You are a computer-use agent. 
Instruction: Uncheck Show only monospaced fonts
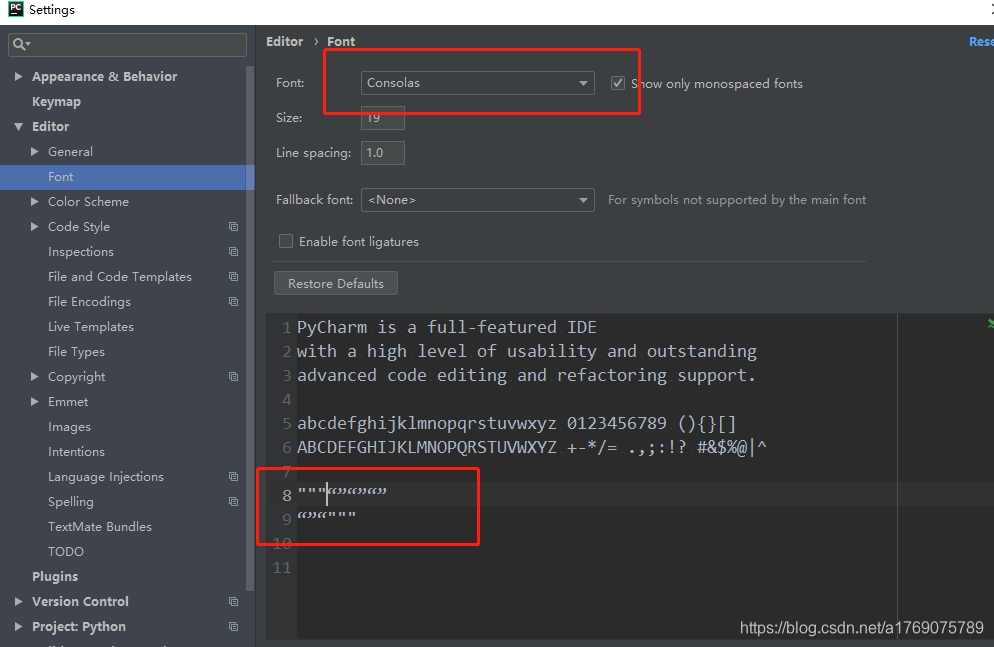pos(617,83)
